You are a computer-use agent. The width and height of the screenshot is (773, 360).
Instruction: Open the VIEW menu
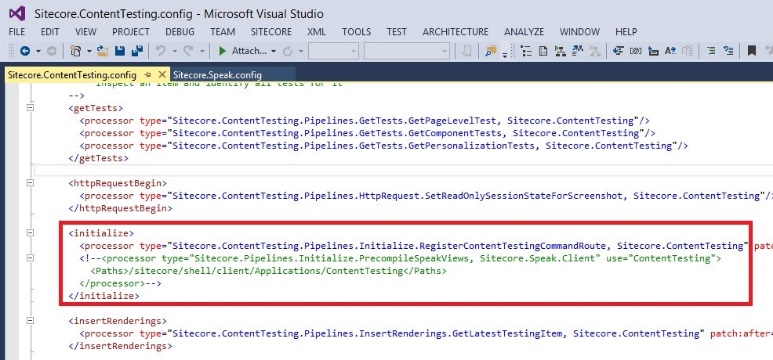tap(86, 32)
